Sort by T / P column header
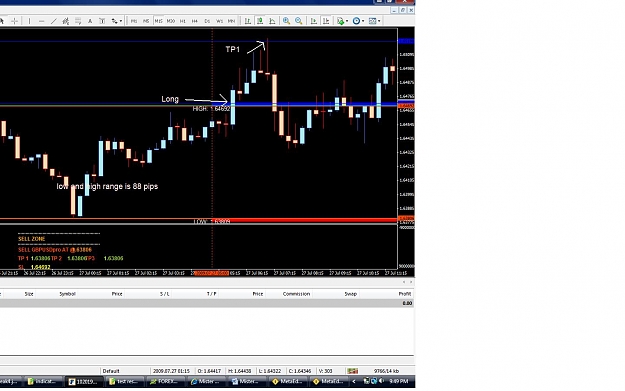 coord(212,294)
